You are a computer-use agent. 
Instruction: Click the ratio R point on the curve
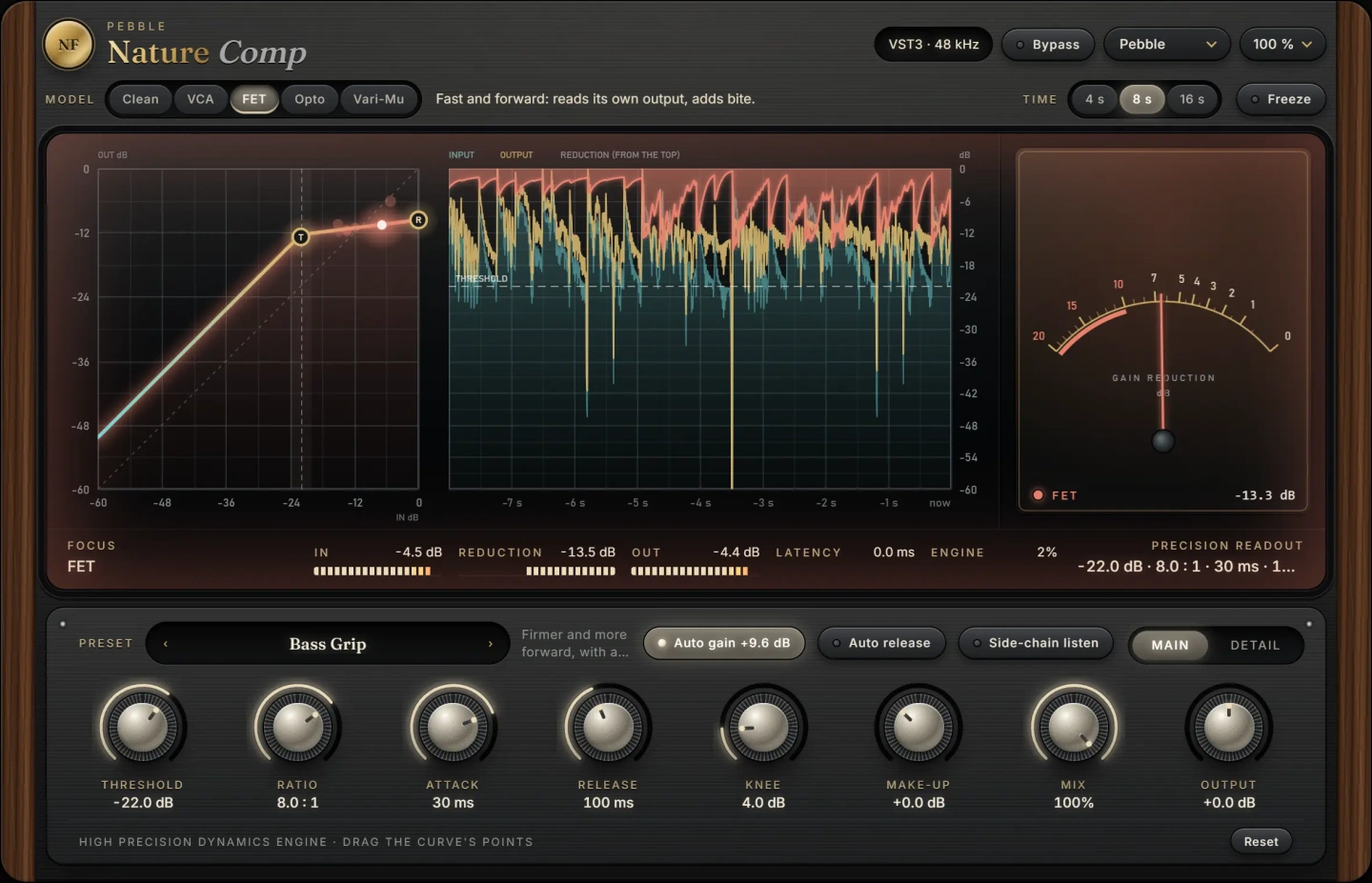(x=418, y=220)
